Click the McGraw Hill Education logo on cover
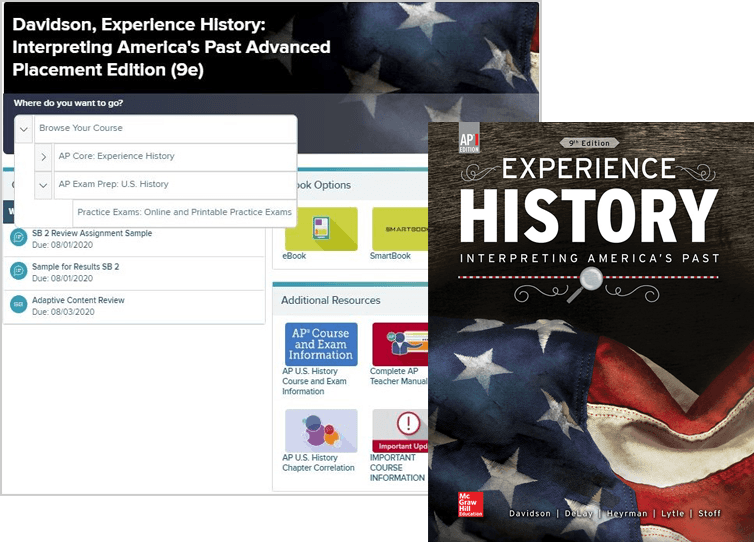This screenshot has height=542, width=754. [470, 504]
